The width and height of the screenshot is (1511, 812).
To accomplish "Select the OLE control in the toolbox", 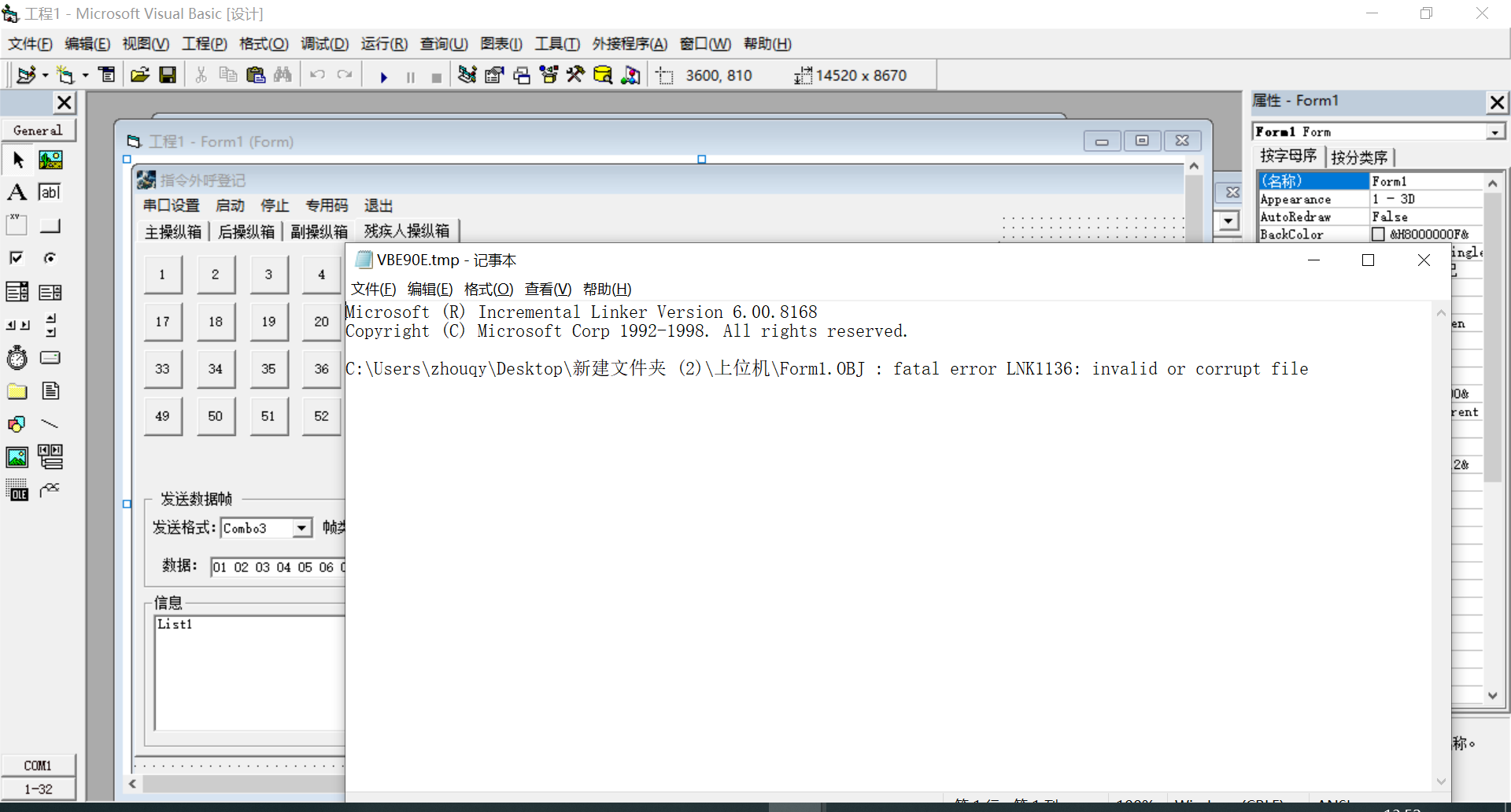I will pyautogui.click(x=17, y=490).
